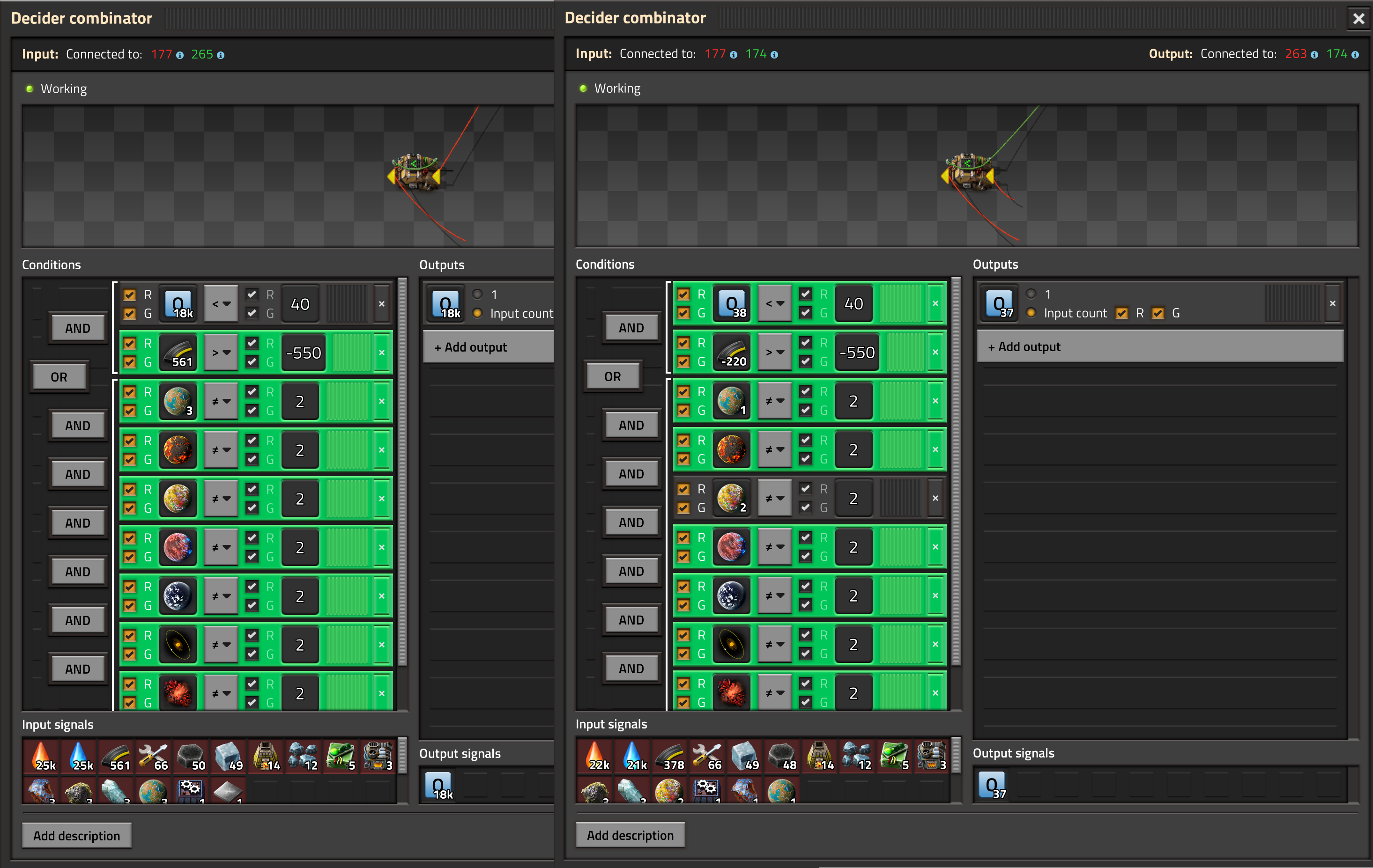
Task: Click the repair pack signal 66 in left input signals
Action: pos(153,757)
